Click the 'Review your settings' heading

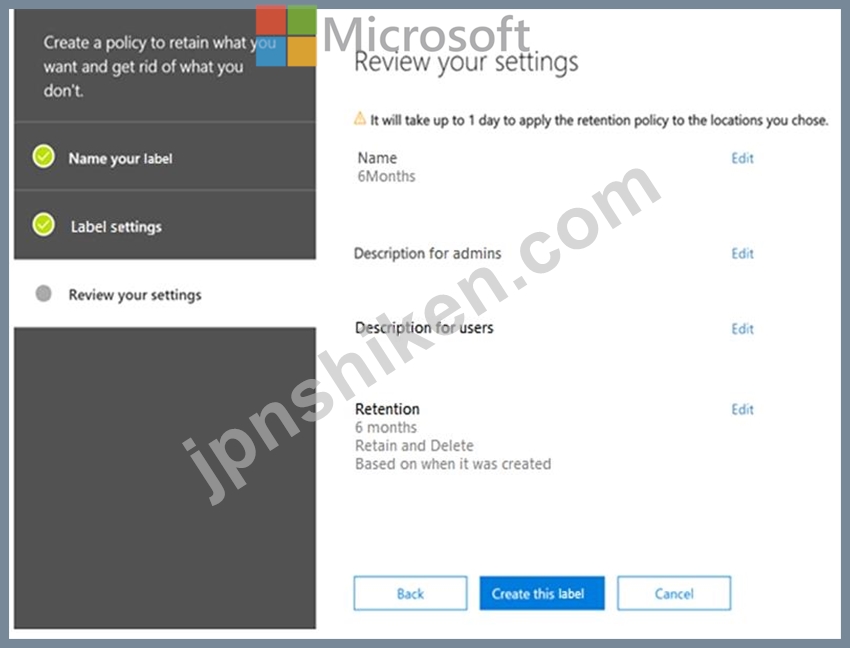click(x=466, y=62)
